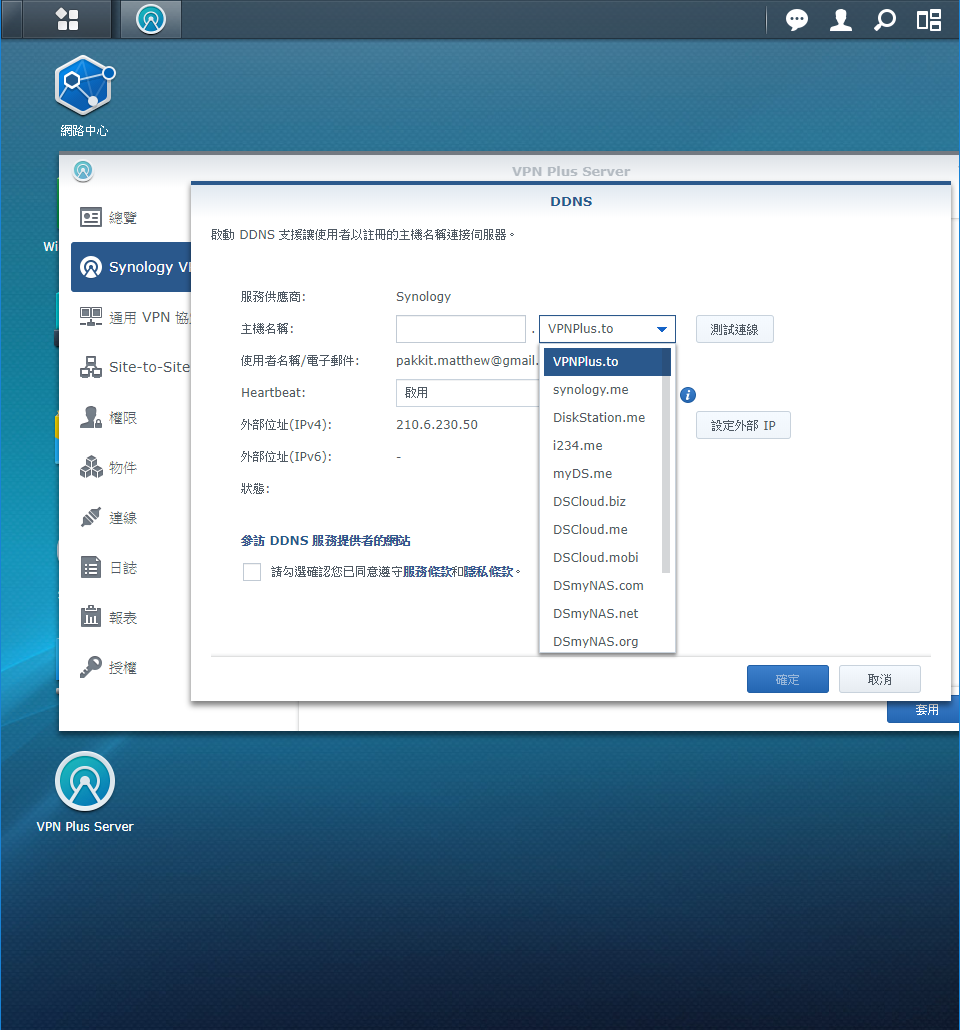
Task: Click the Synology service provider value
Action: click(423, 297)
